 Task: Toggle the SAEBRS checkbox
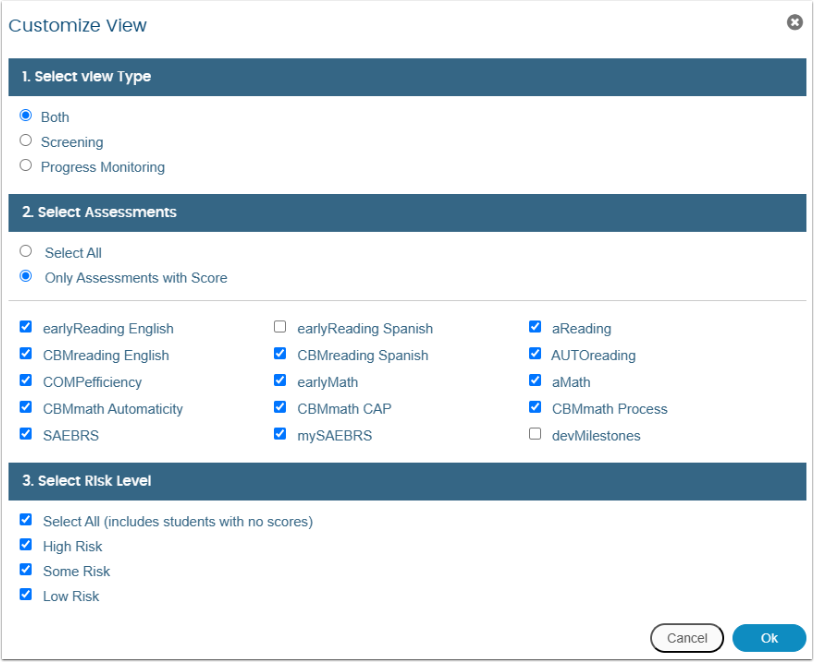25,434
